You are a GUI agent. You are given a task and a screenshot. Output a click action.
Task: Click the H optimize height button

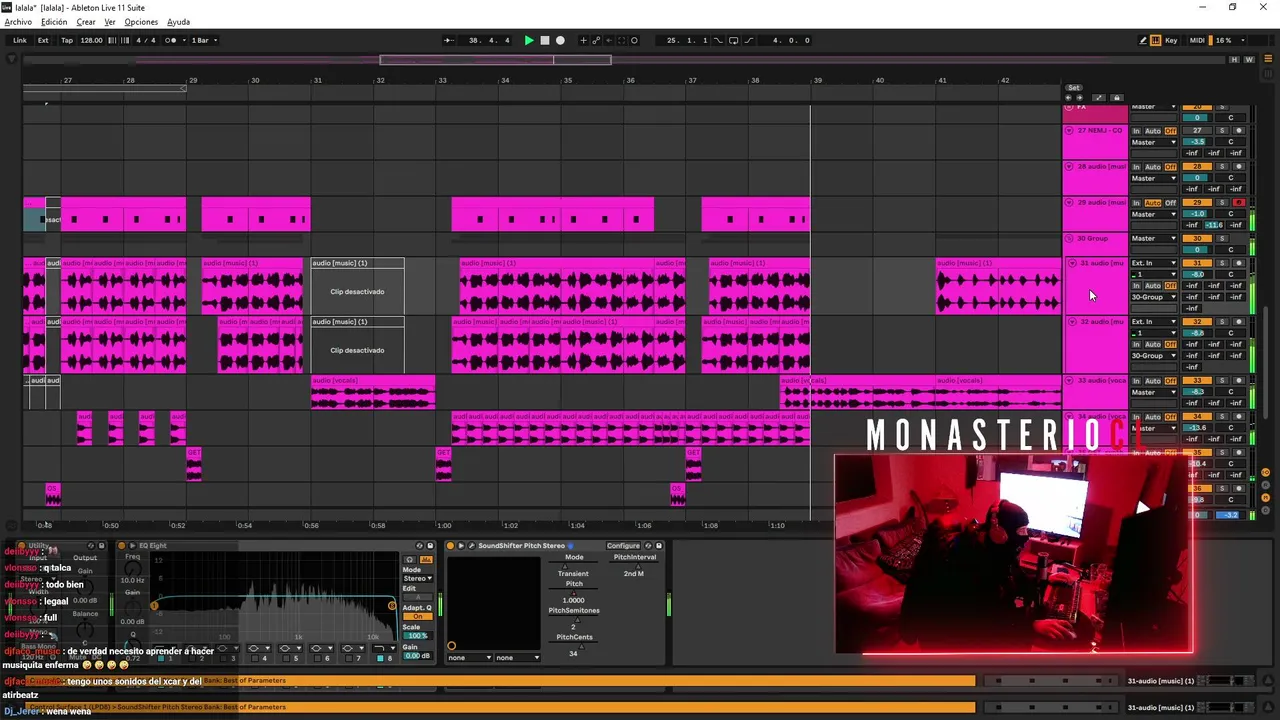coord(1235,60)
